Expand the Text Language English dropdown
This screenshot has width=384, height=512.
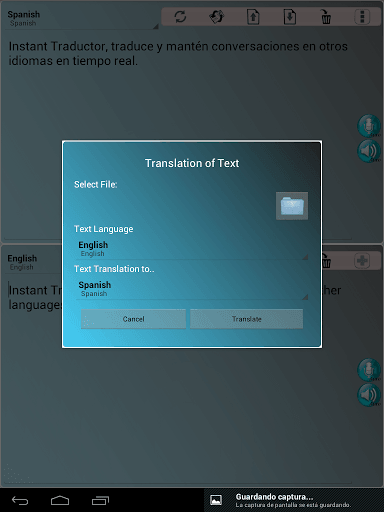pyautogui.click(x=192, y=249)
